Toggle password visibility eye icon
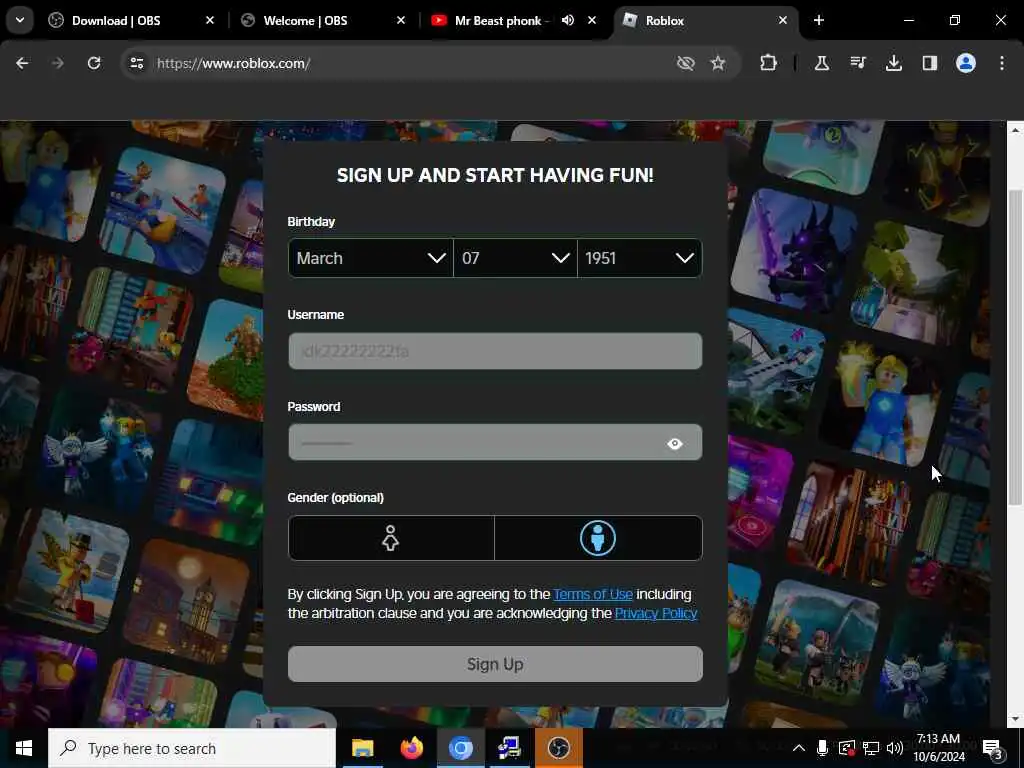Screen dimensions: 1024x768 click(x=675, y=443)
